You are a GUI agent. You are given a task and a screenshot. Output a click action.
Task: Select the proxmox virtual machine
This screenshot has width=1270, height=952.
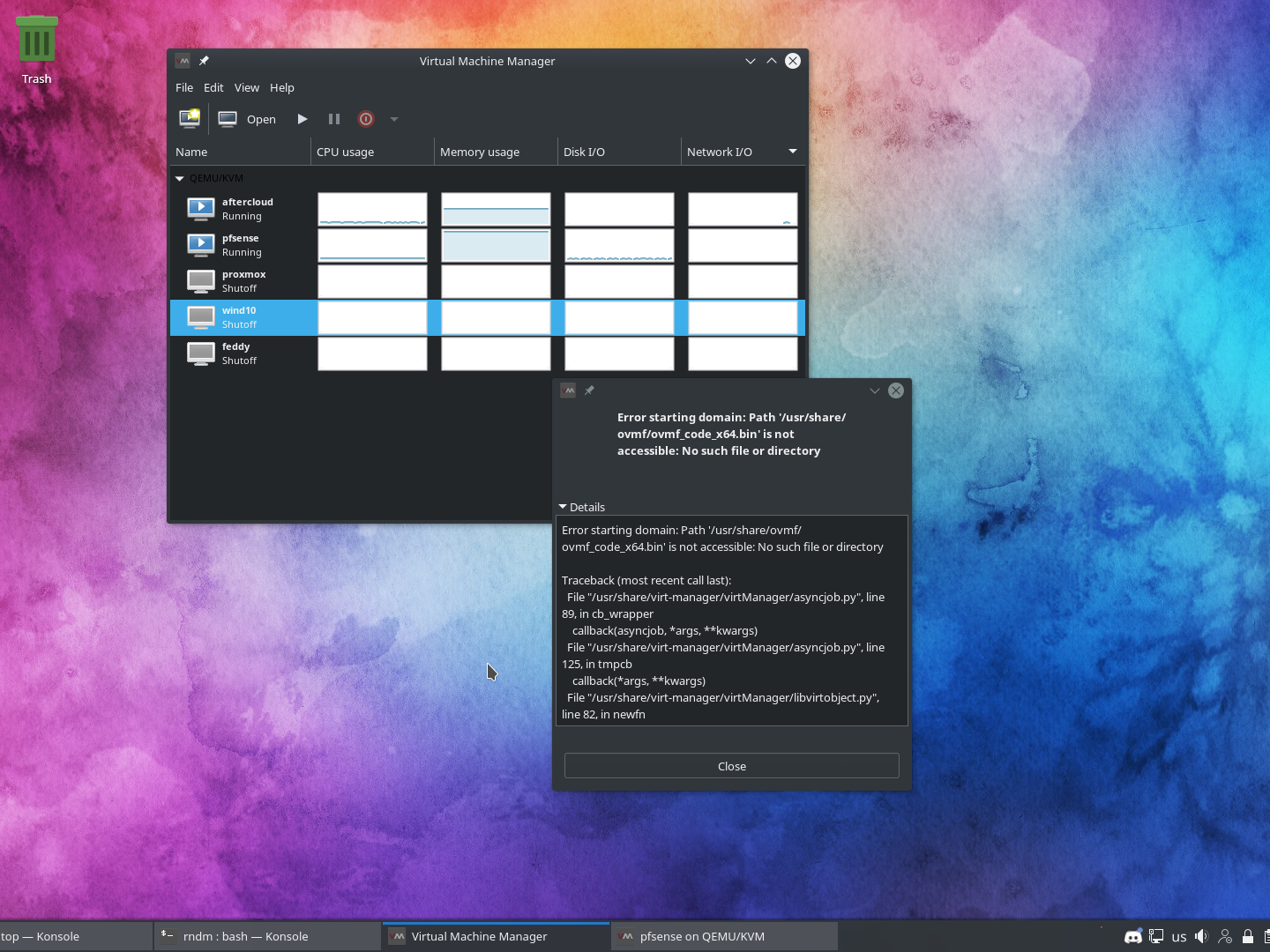click(x=243, y=281)
